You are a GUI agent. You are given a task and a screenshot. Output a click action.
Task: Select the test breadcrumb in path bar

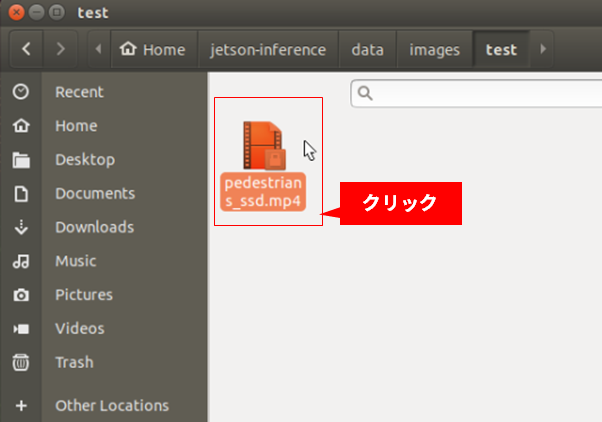tap(501, 49)
